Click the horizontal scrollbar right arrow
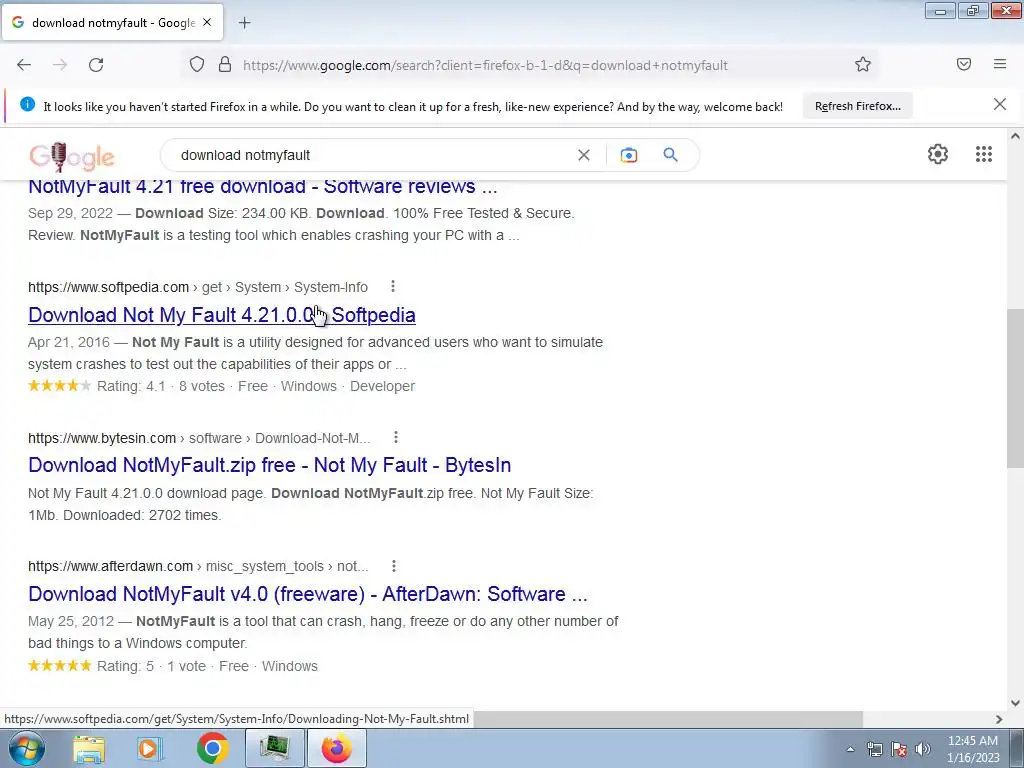Screen dimensions: 1024x768 [x=999, y=719]
